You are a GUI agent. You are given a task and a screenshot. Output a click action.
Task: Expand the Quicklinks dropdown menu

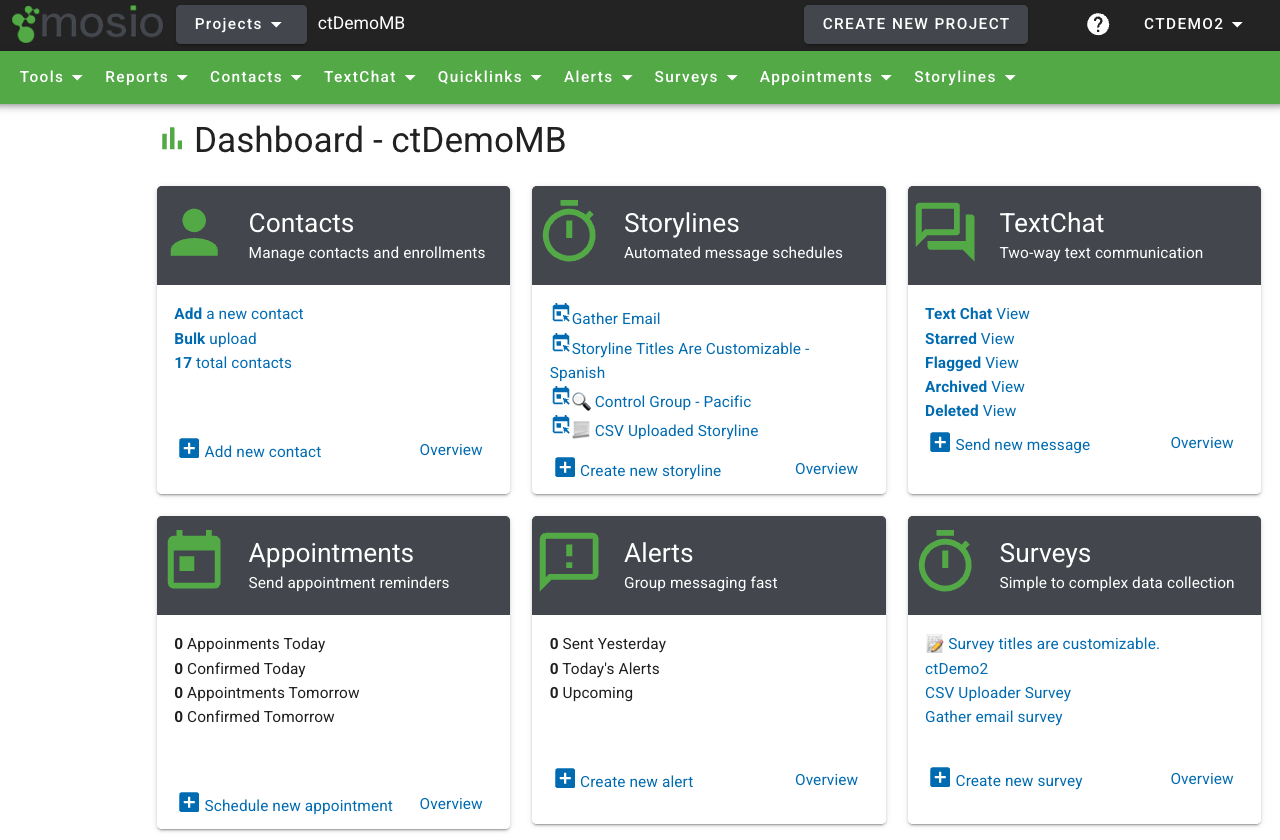coord(489,77)
